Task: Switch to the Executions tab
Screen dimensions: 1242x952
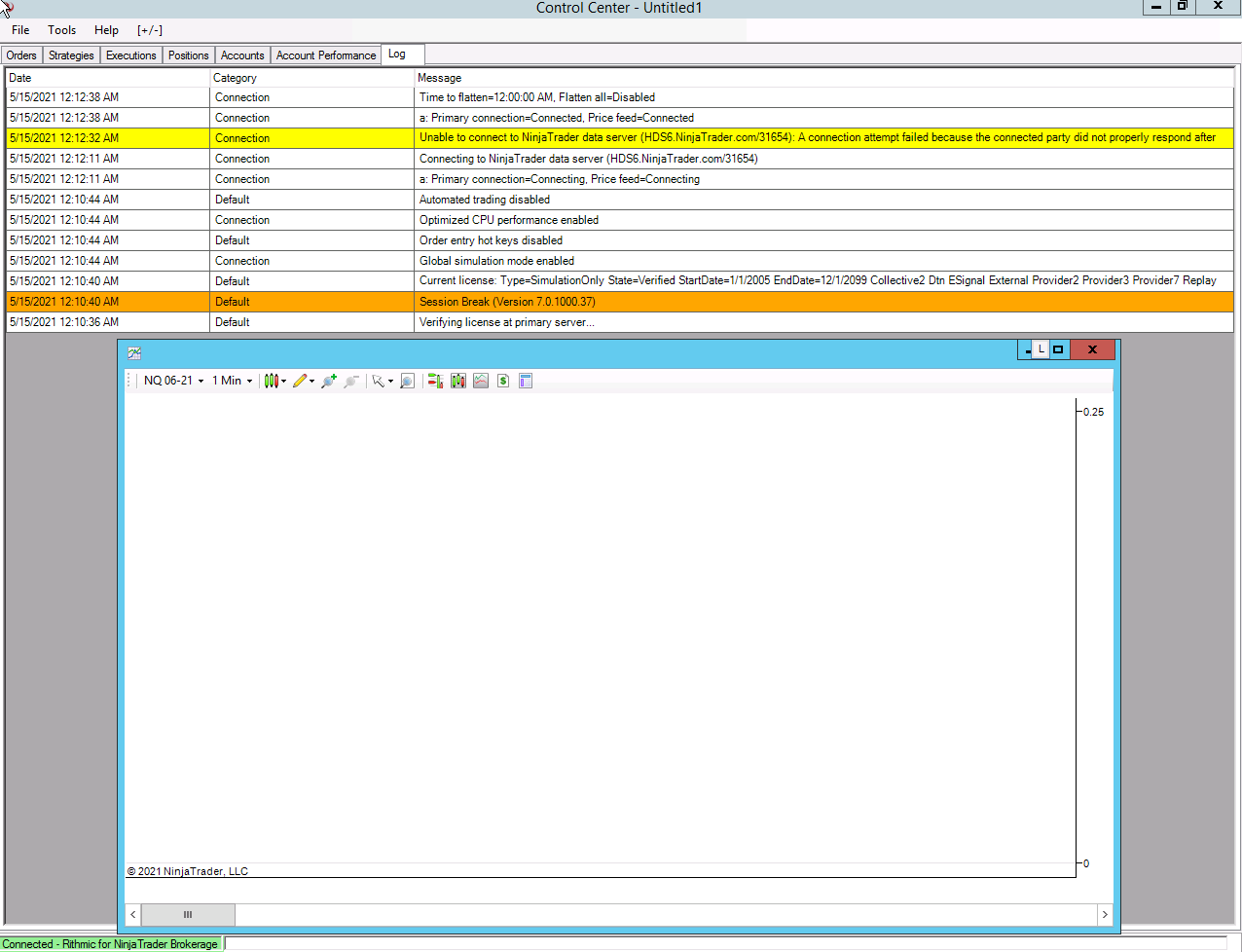Action: click(x=131, y=55)
